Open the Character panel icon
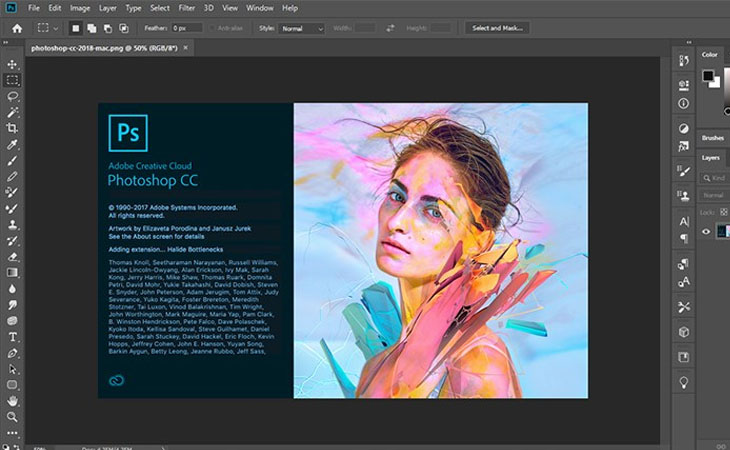Screen dimensions: 730x450 pos(684,221)
